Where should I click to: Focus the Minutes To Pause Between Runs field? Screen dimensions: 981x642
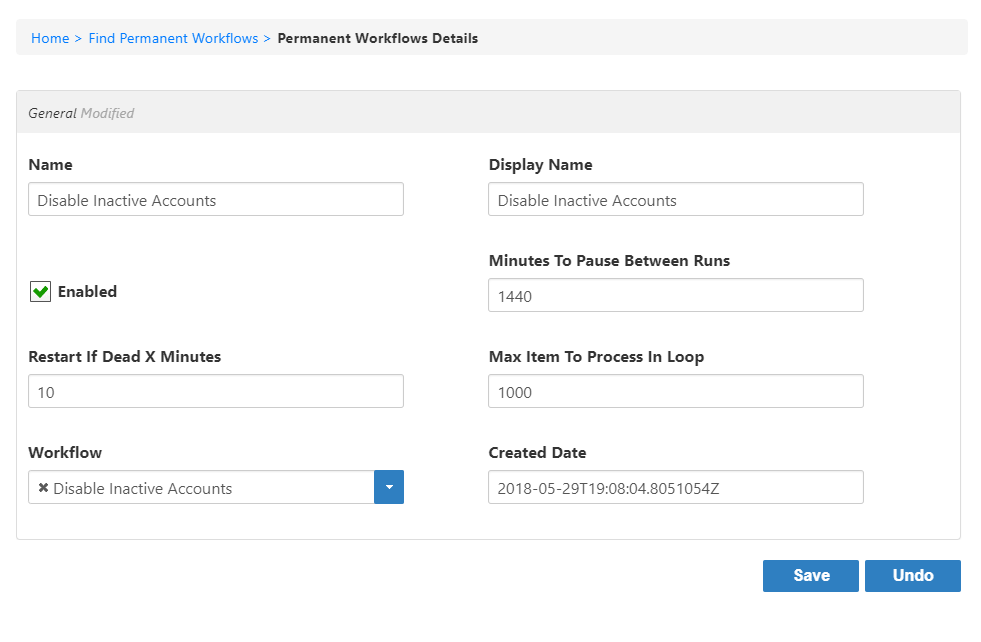tap(675, 295)
